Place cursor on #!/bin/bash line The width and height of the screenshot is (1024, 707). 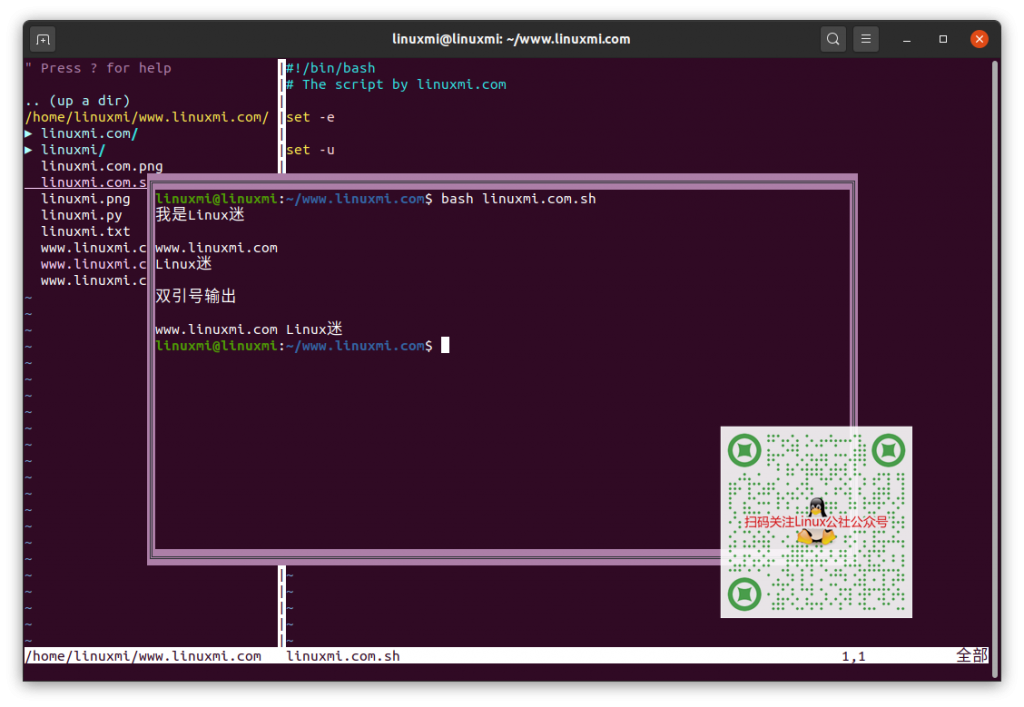click(330, 68)
